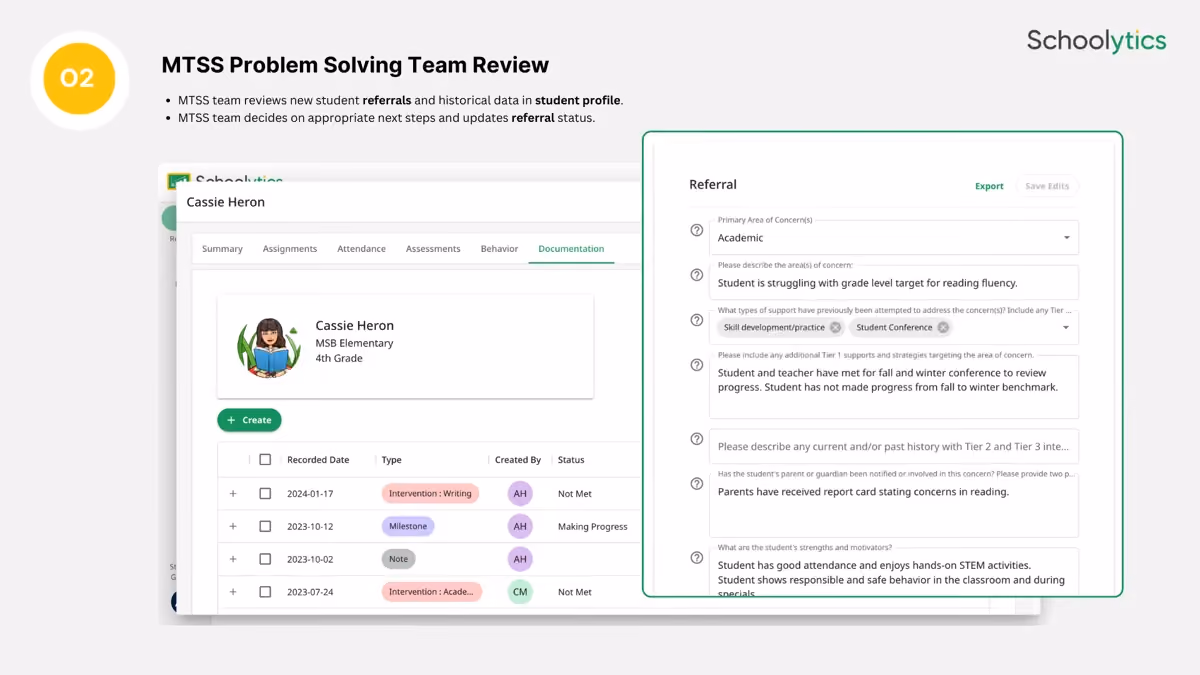1200x675 pixels.
Task: Click the Schoolytics logo at top right
Action: click(x=1097, y=41)
